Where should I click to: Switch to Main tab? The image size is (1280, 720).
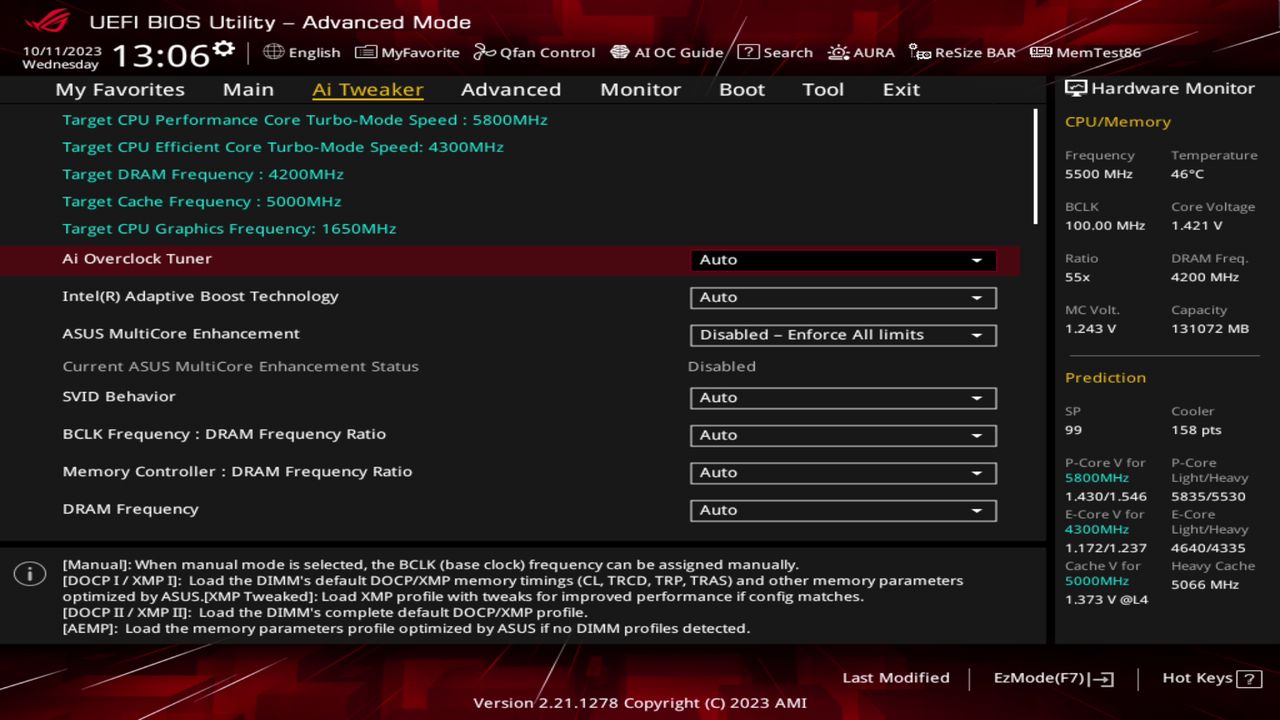248,89
